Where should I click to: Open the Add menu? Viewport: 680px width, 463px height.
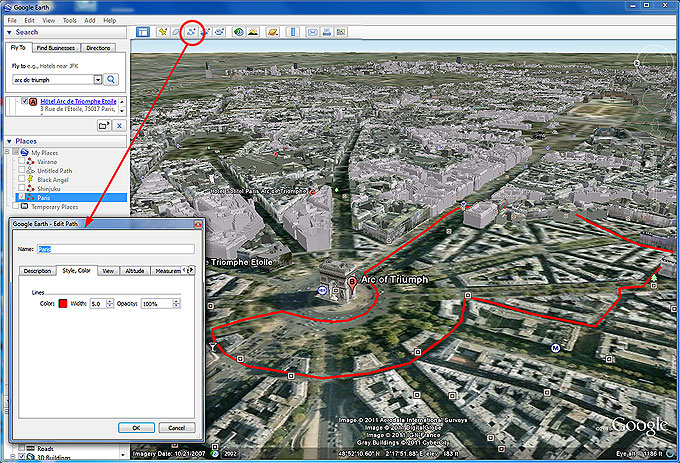point(90,20)
